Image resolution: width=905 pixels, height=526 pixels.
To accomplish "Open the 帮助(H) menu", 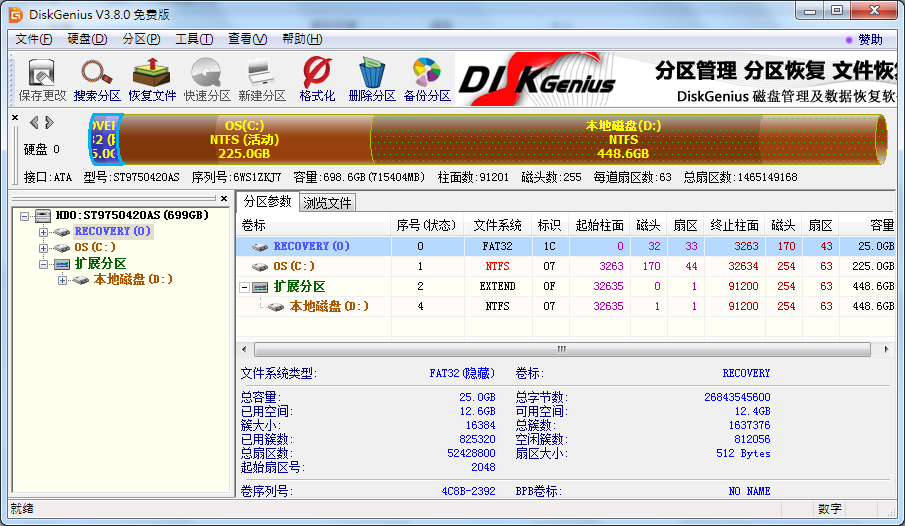I will (302, 39).
